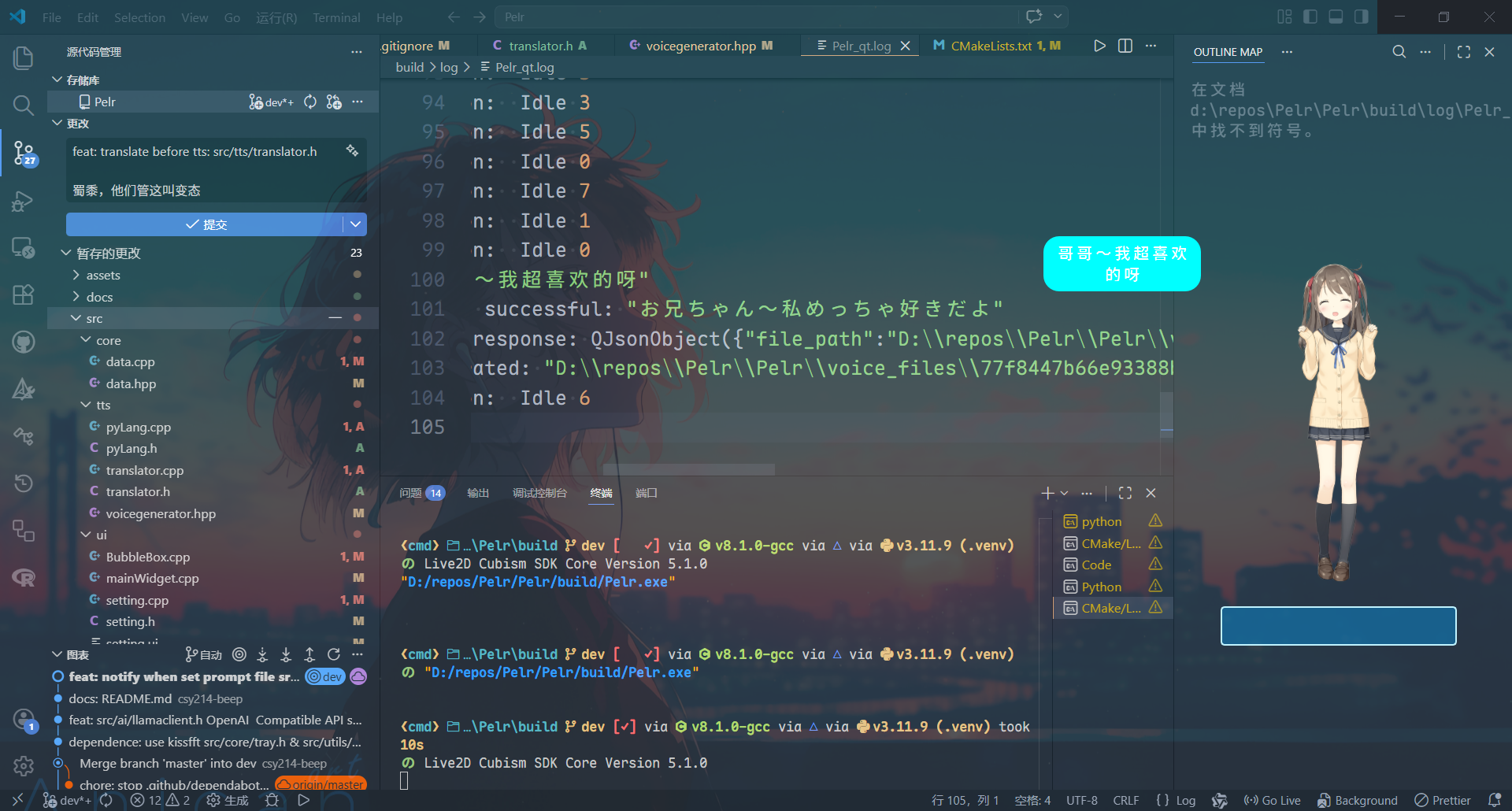Click the 生成 build button in status bar

[227, 800]
